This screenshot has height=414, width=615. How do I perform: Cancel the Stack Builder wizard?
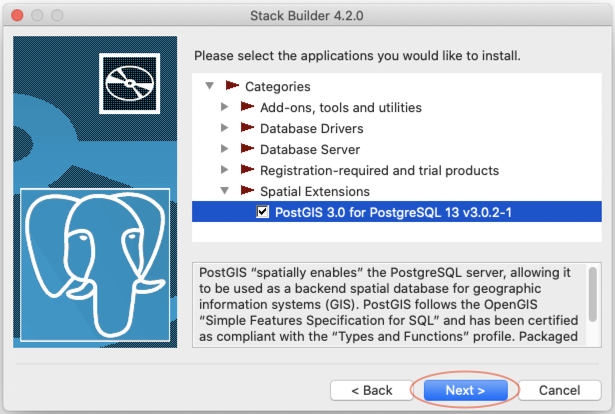click(x=559, y=390)
